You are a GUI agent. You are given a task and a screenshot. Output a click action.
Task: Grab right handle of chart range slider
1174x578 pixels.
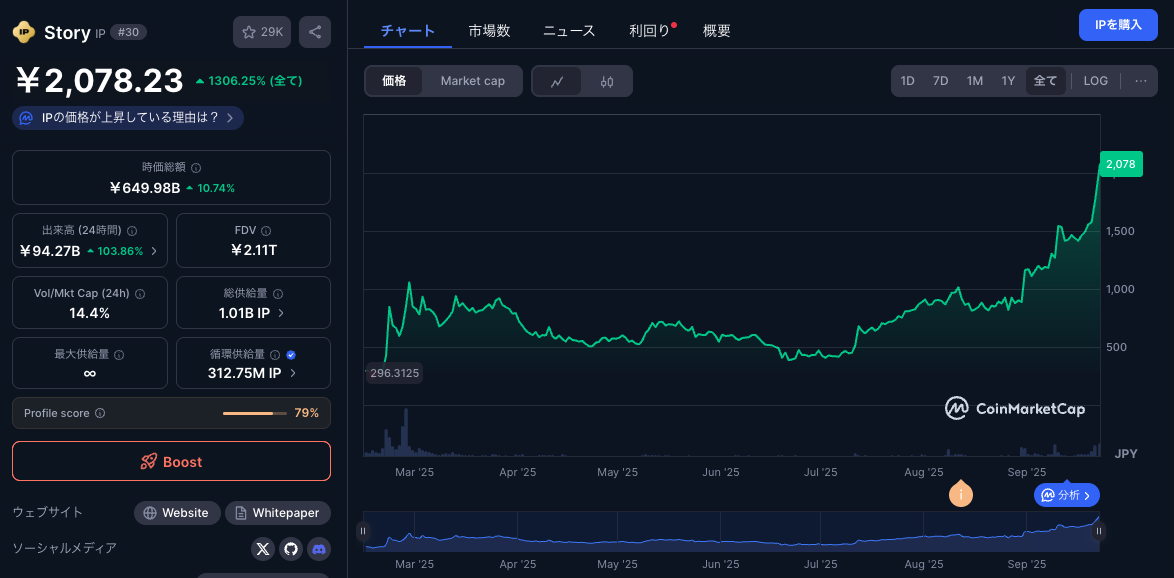point(1099,532)
